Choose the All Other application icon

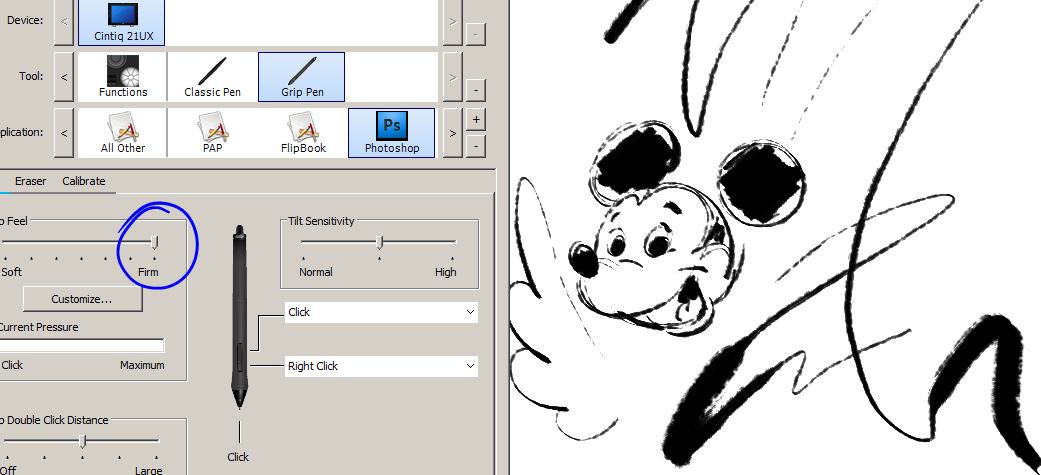[x=123, y=133]
